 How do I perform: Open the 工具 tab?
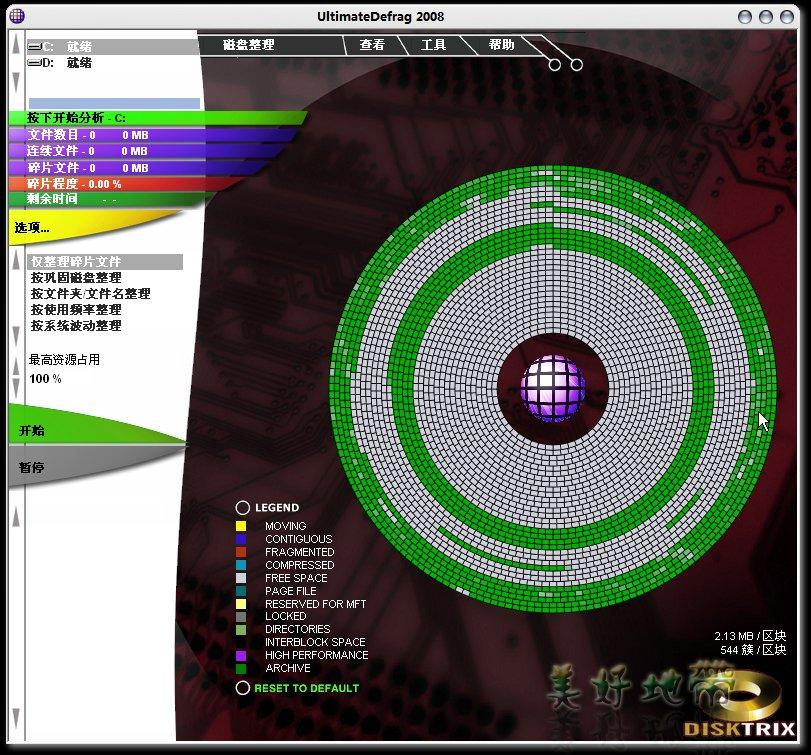tap(433, 45)
